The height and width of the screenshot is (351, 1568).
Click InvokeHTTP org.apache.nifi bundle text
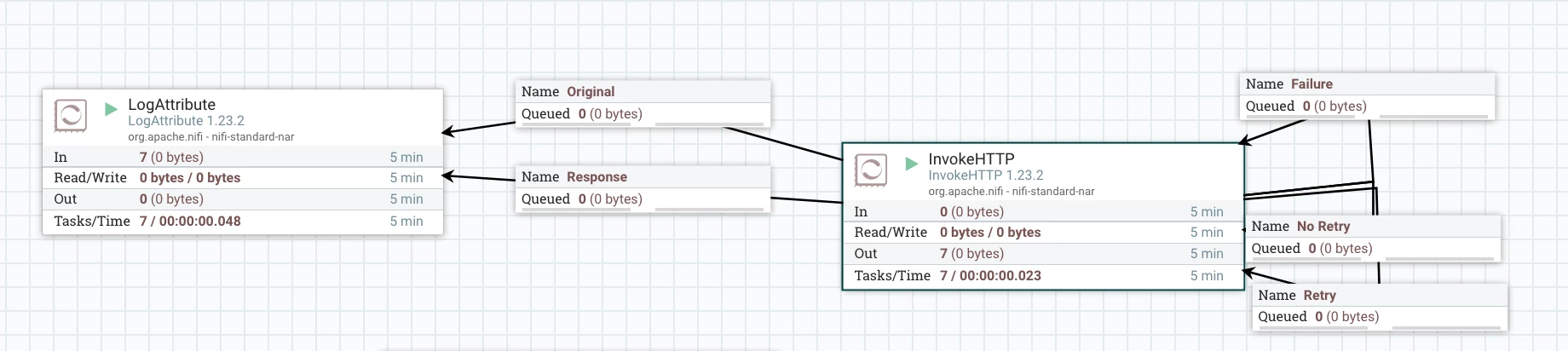tap(1012, 192)
